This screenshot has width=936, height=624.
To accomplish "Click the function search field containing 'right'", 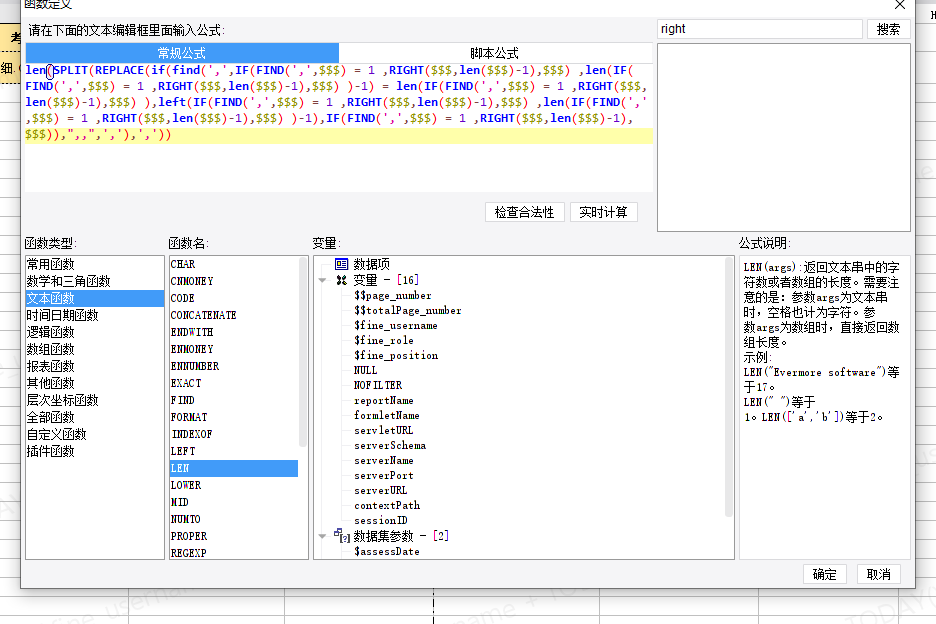I will [758, 29].
